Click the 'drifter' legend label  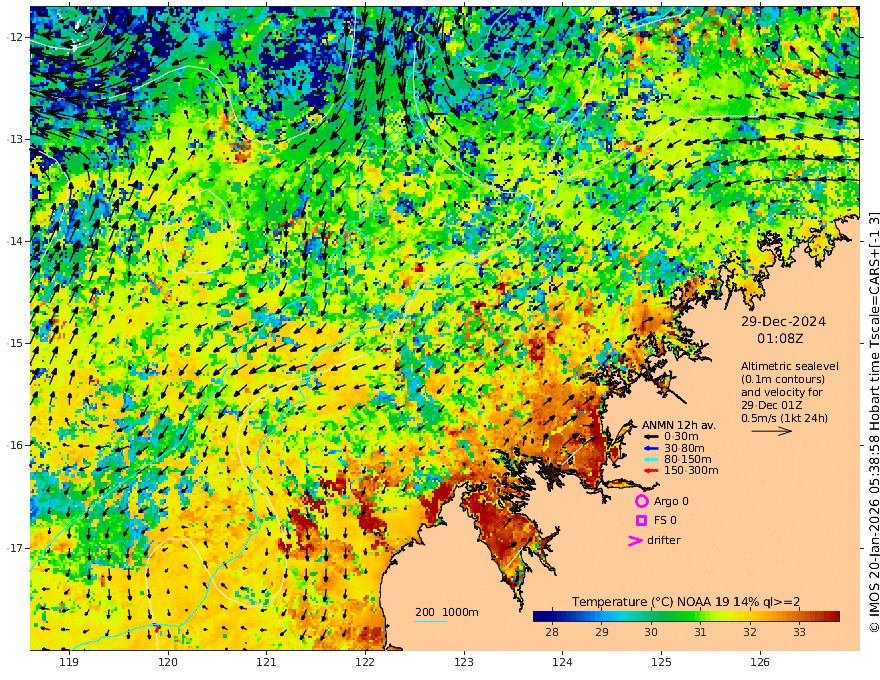pyautogui.click(x=664, y=540)
